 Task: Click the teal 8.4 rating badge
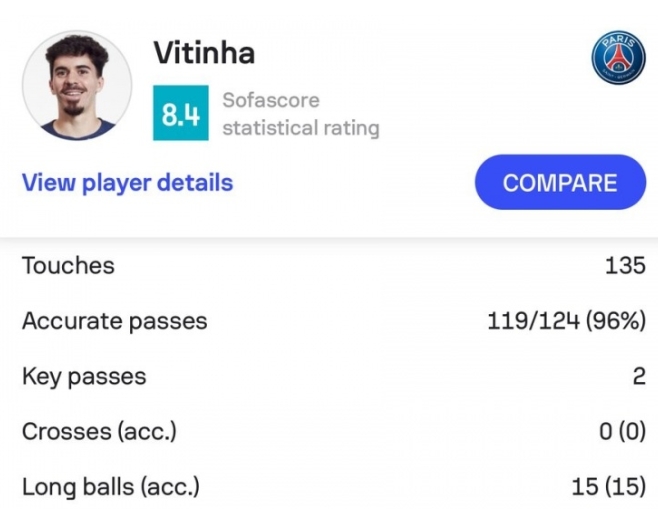click(180, 114)
